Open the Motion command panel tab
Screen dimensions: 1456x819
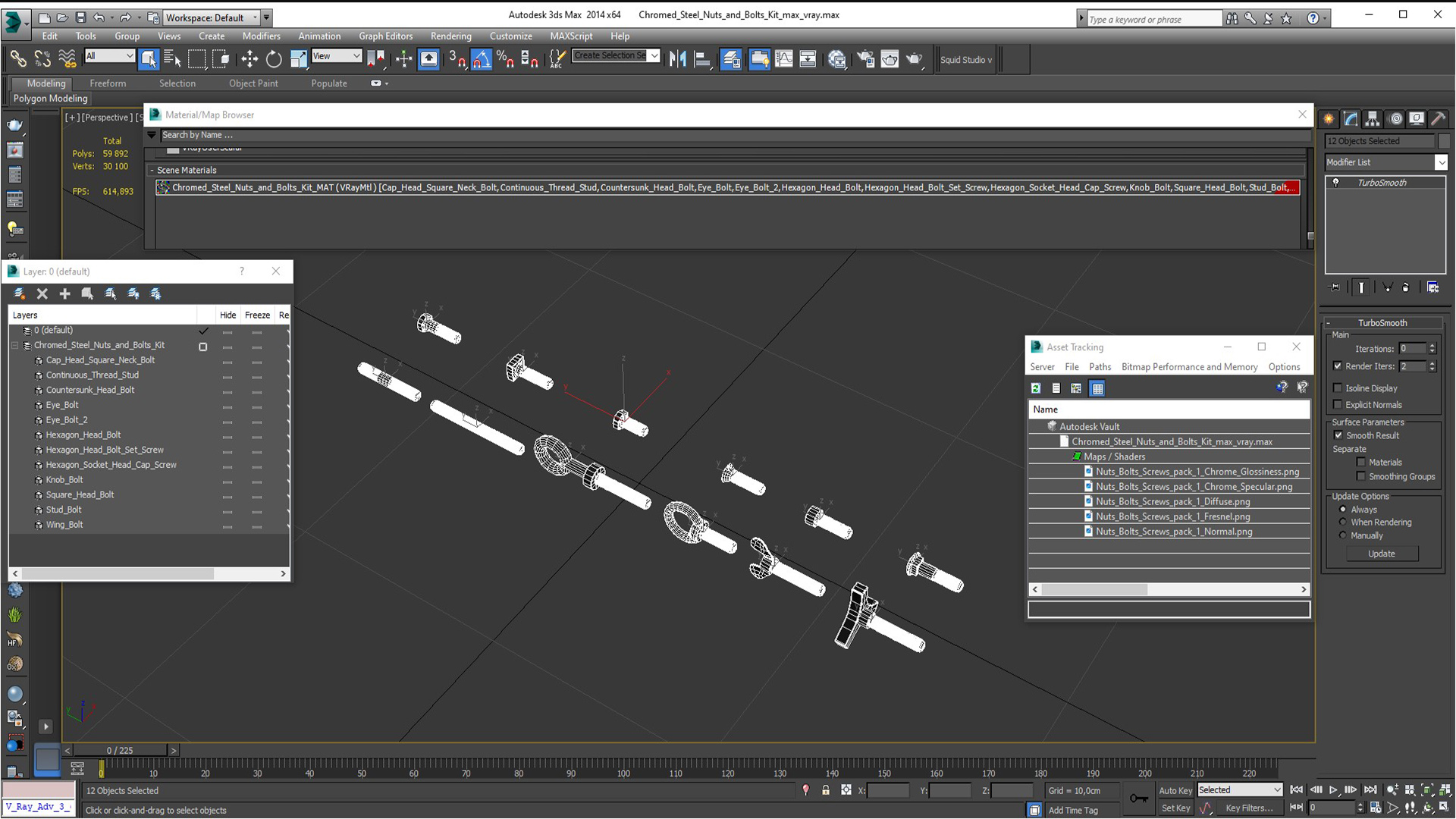click(1395, 119)
